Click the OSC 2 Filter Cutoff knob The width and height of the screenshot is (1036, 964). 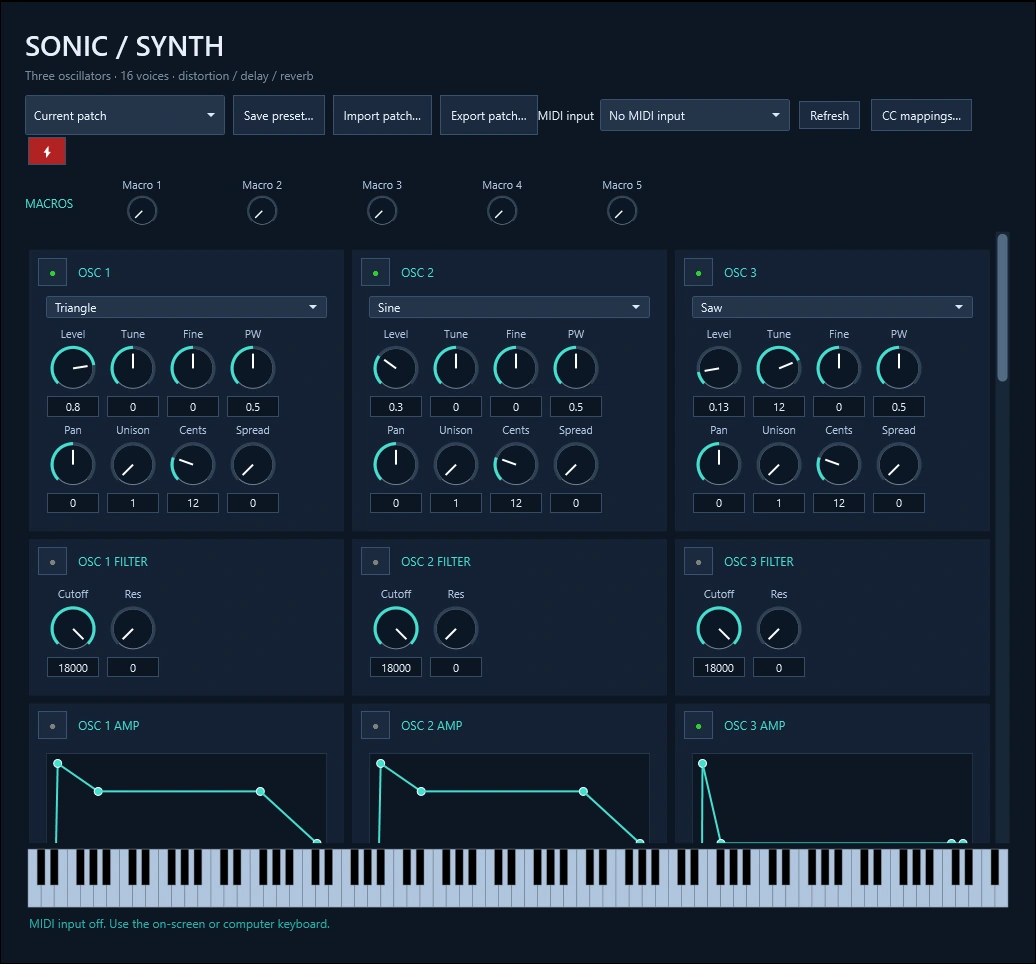point(396,628)
